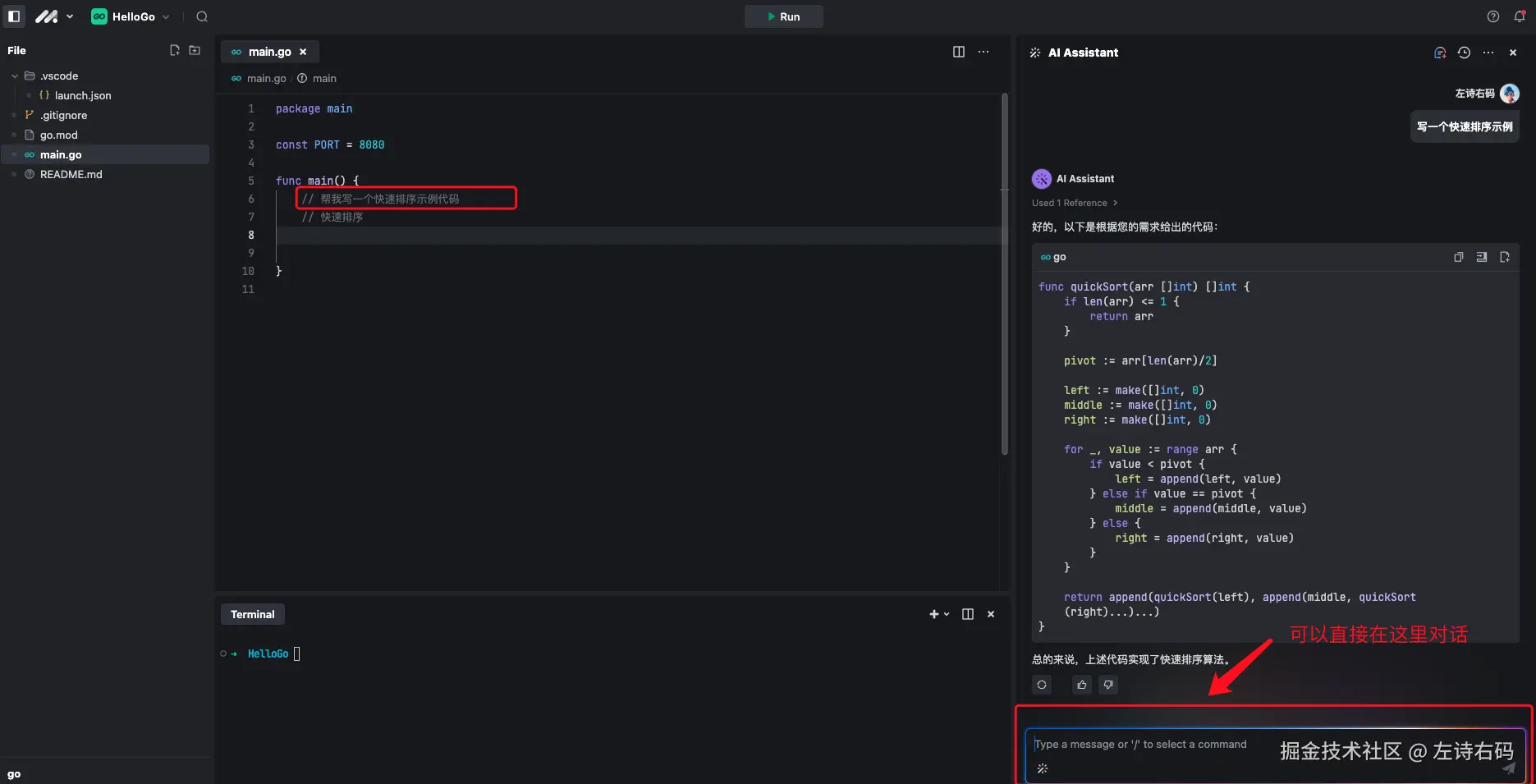Open the new terminal dropdown arrow
This screenshot has width=1536, height=784.
coord(947,614)
